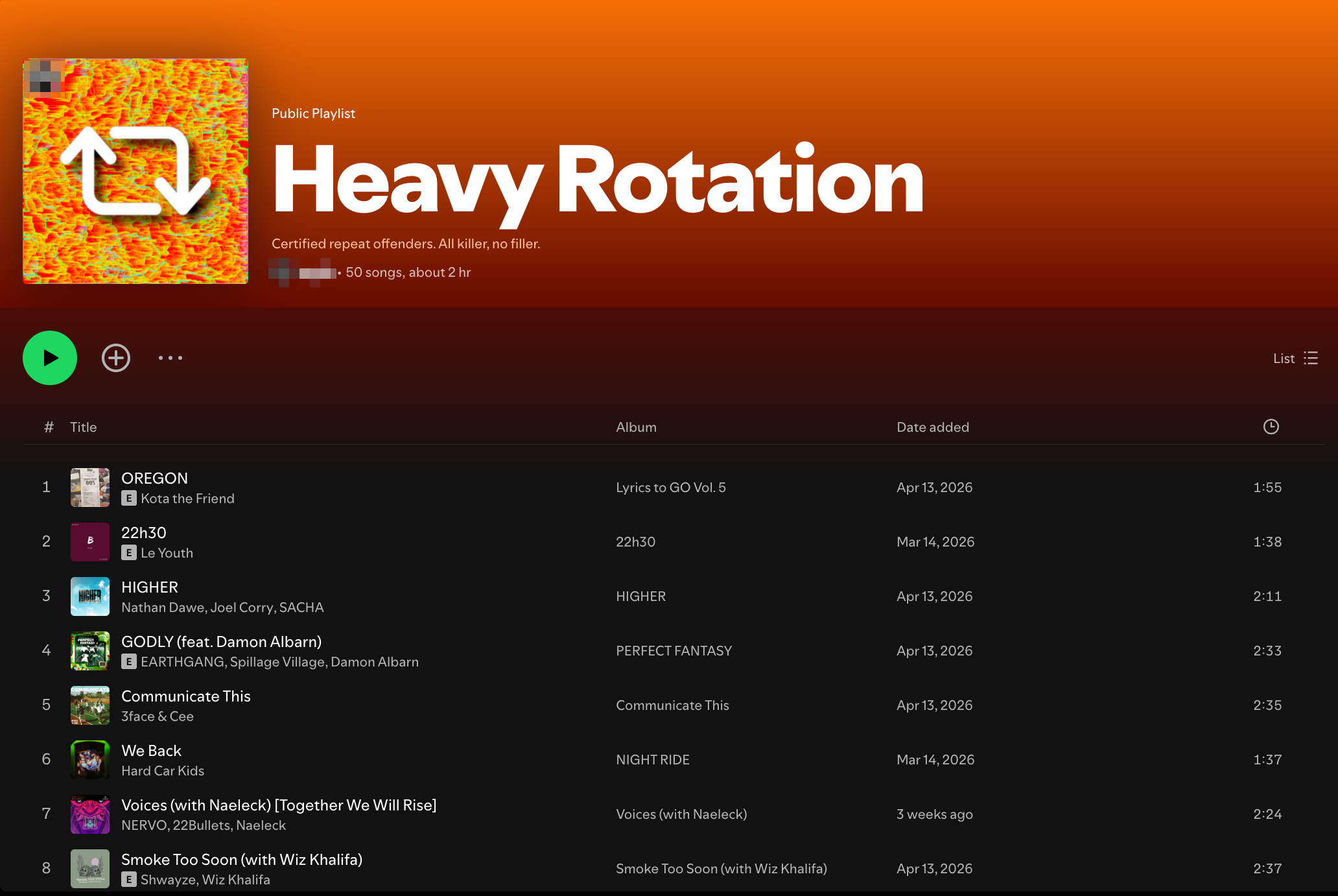
Task: Play the Heavy Rotation playlist
Action: 50,358
